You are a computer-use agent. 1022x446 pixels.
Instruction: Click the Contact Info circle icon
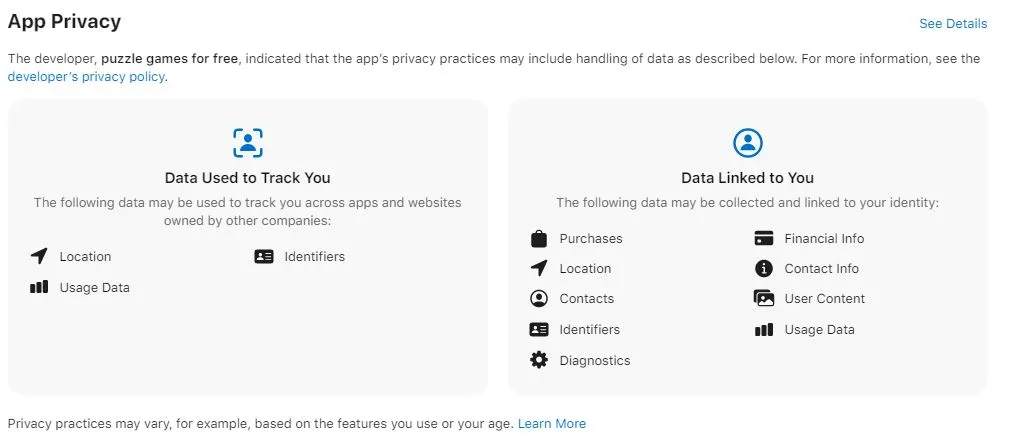point(764,269)
